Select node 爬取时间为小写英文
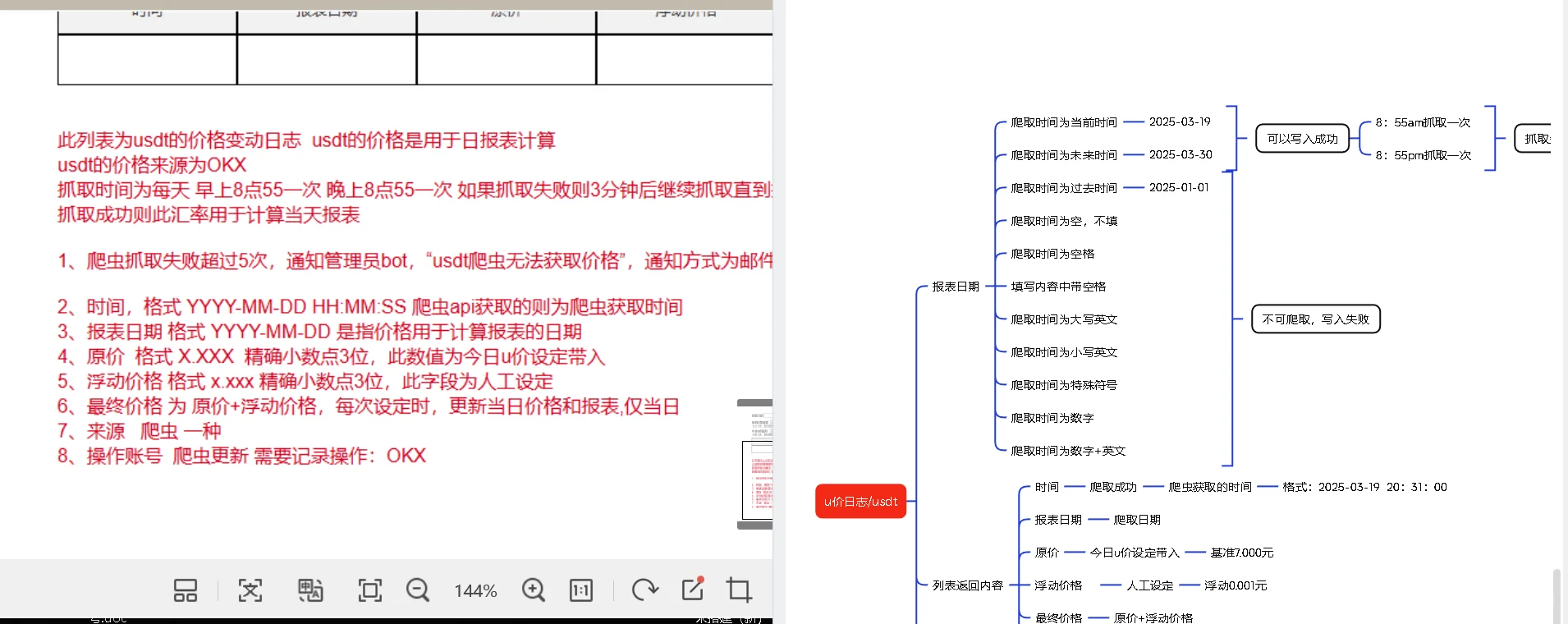Viewport: 1568px width, 624px height. point(1064,352)
